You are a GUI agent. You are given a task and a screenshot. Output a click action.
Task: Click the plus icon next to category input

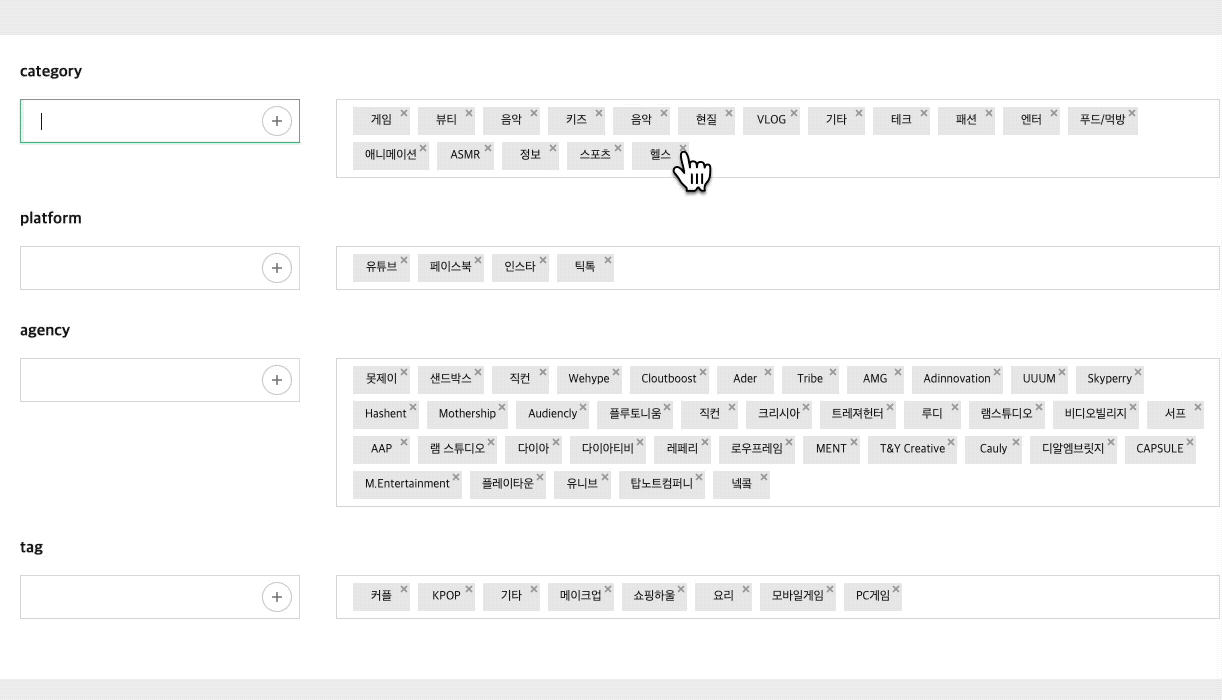(277, 120)
